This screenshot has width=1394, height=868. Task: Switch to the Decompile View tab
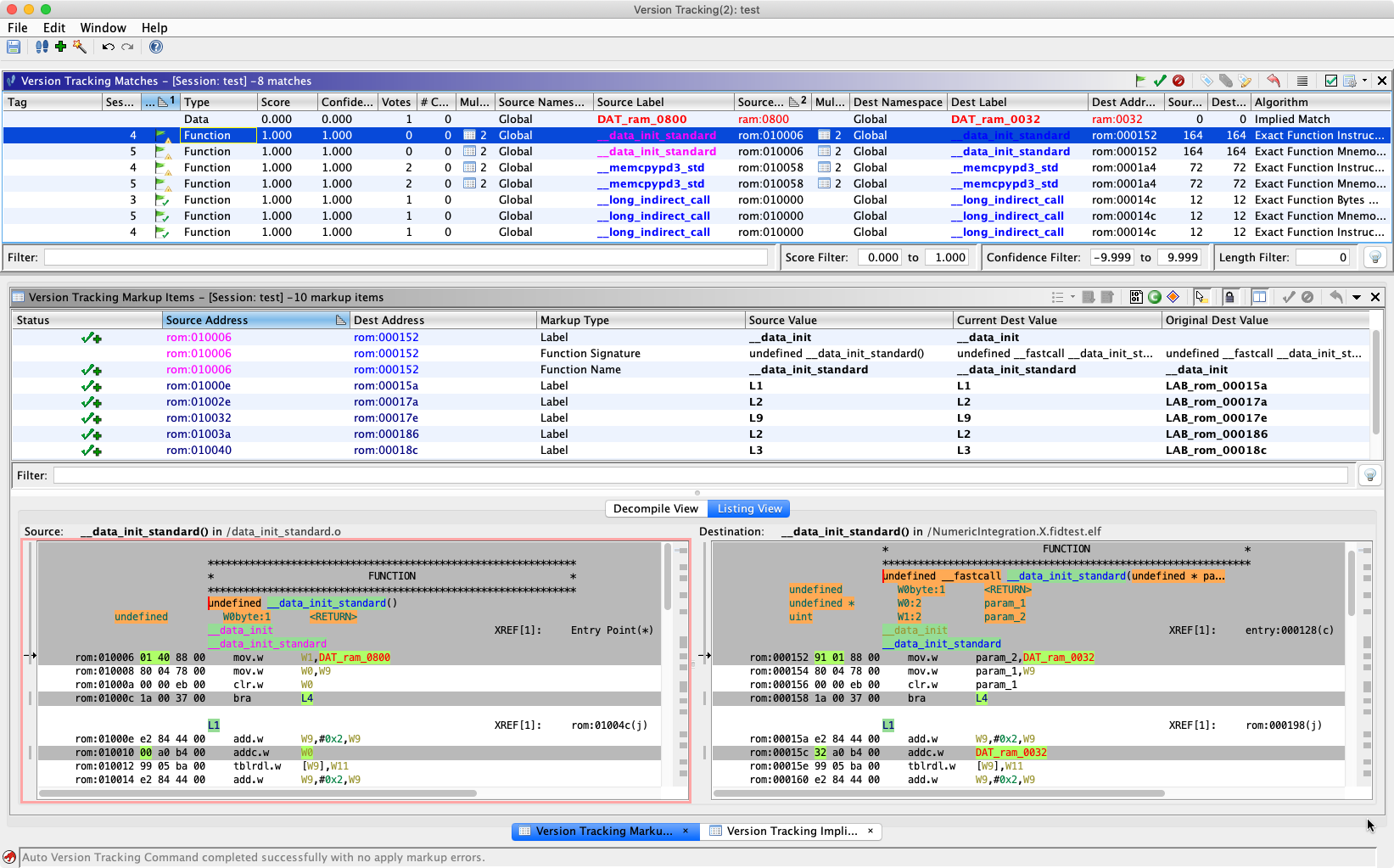click(x=655, y=508)
